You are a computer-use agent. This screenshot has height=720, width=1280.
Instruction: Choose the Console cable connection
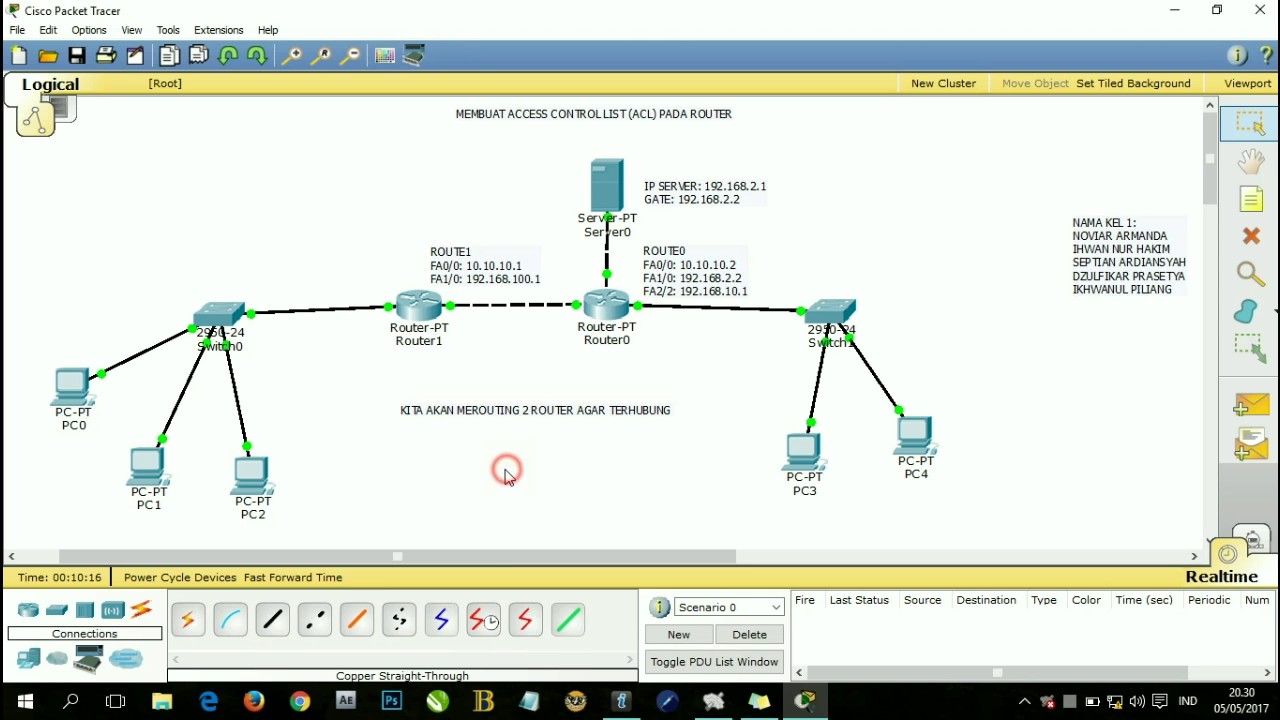coord(230,621)
